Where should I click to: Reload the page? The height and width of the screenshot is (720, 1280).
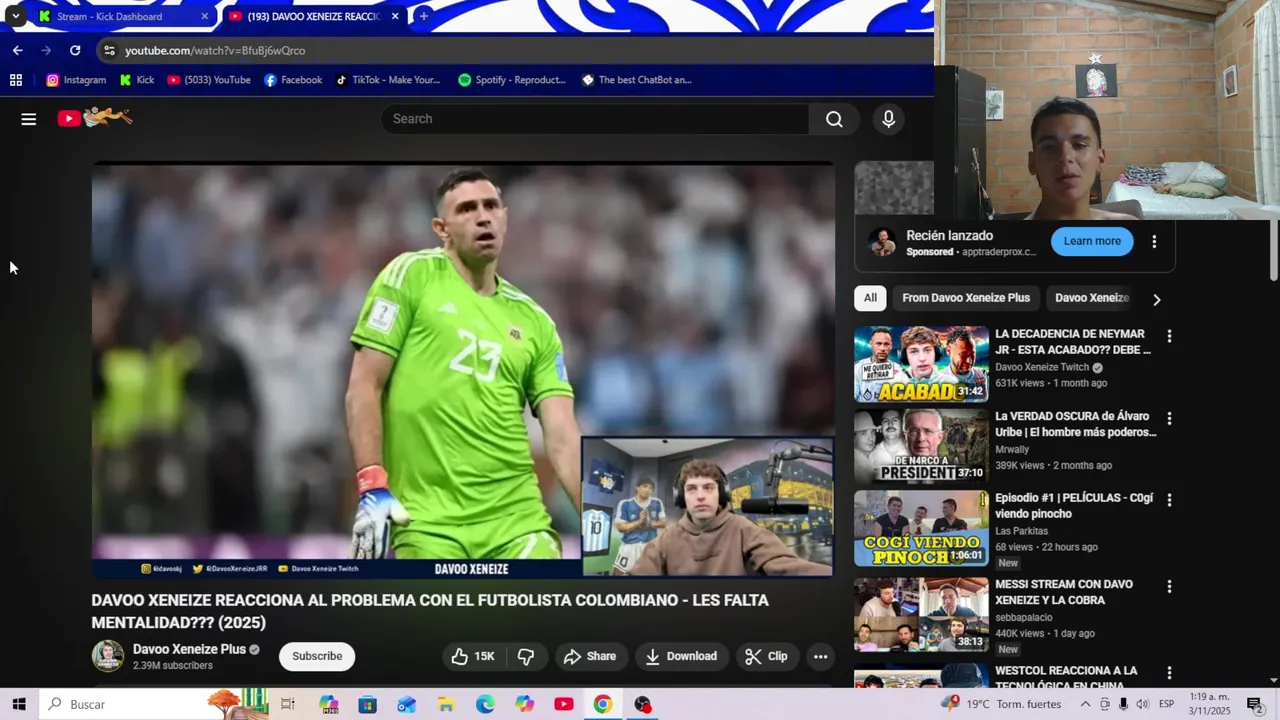tap(75, 50)
